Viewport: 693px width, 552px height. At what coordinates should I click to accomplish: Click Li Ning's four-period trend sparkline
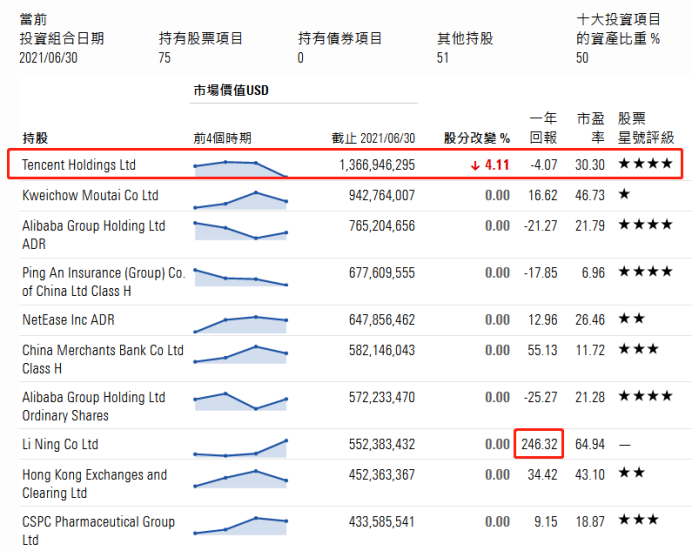coord(240,448)
